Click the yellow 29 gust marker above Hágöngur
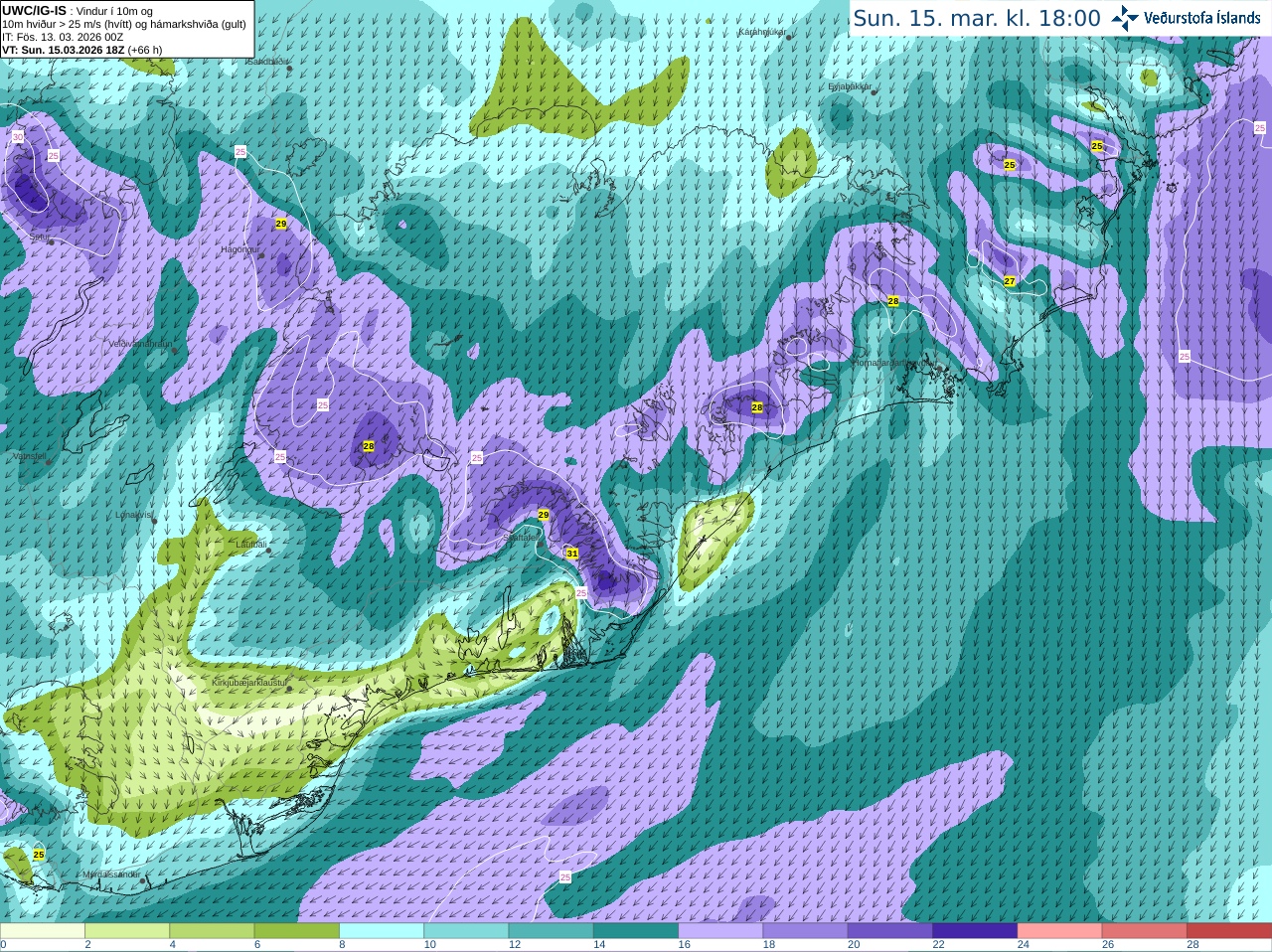This screenshot has width=1272, height=952. coord(281,224)
